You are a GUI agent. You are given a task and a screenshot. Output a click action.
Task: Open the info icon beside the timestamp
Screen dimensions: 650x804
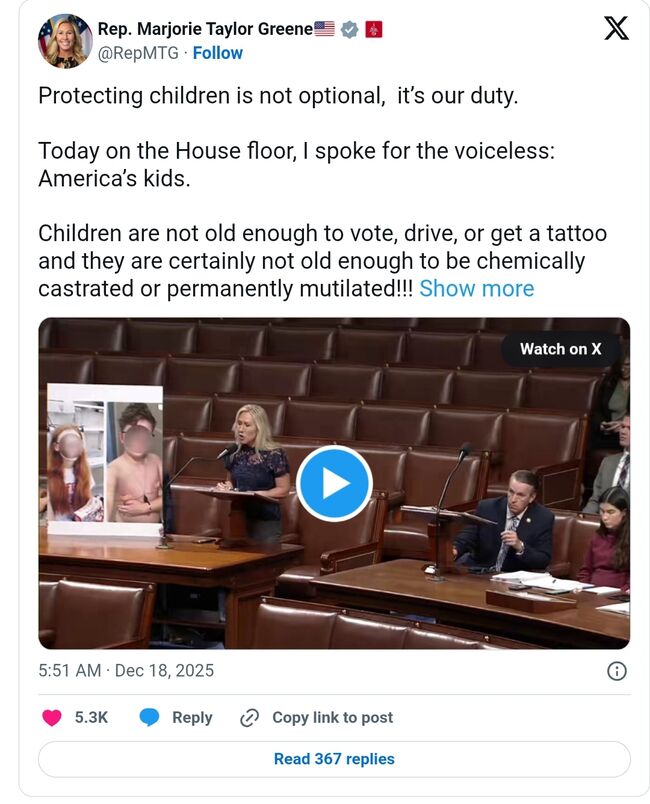[x=617, y=670]
